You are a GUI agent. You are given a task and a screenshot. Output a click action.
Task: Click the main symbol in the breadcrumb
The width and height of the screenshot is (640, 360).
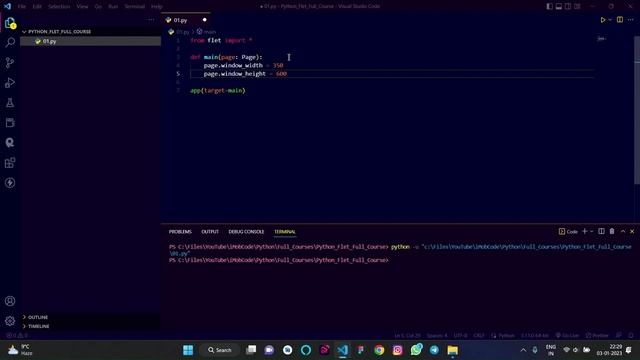click(x=206, y=31)
